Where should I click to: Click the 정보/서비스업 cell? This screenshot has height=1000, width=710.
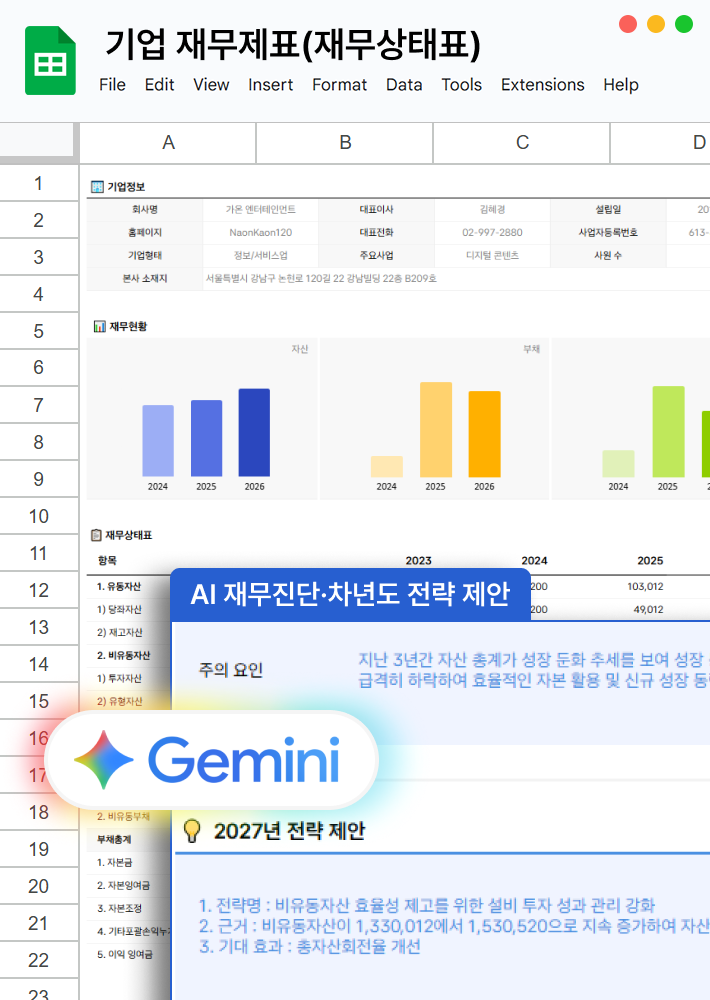pyautogui.click(x=260, y=256)
